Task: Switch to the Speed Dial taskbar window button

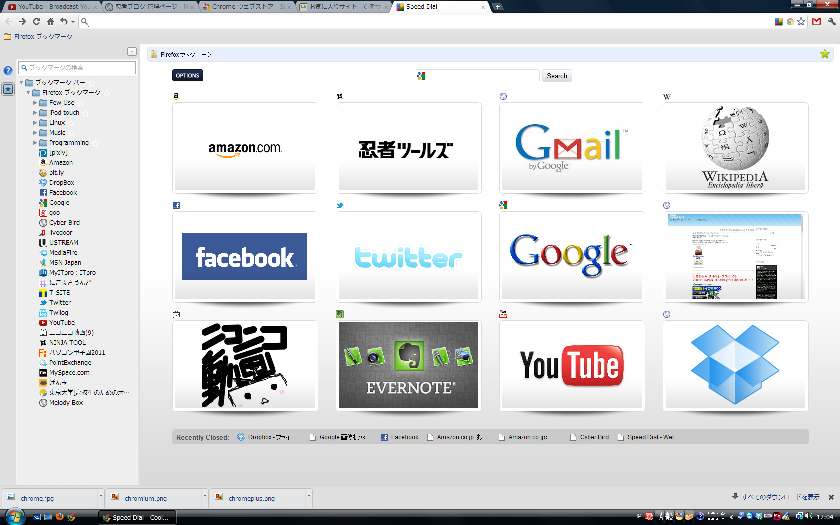Action: (x=138, y=517)
